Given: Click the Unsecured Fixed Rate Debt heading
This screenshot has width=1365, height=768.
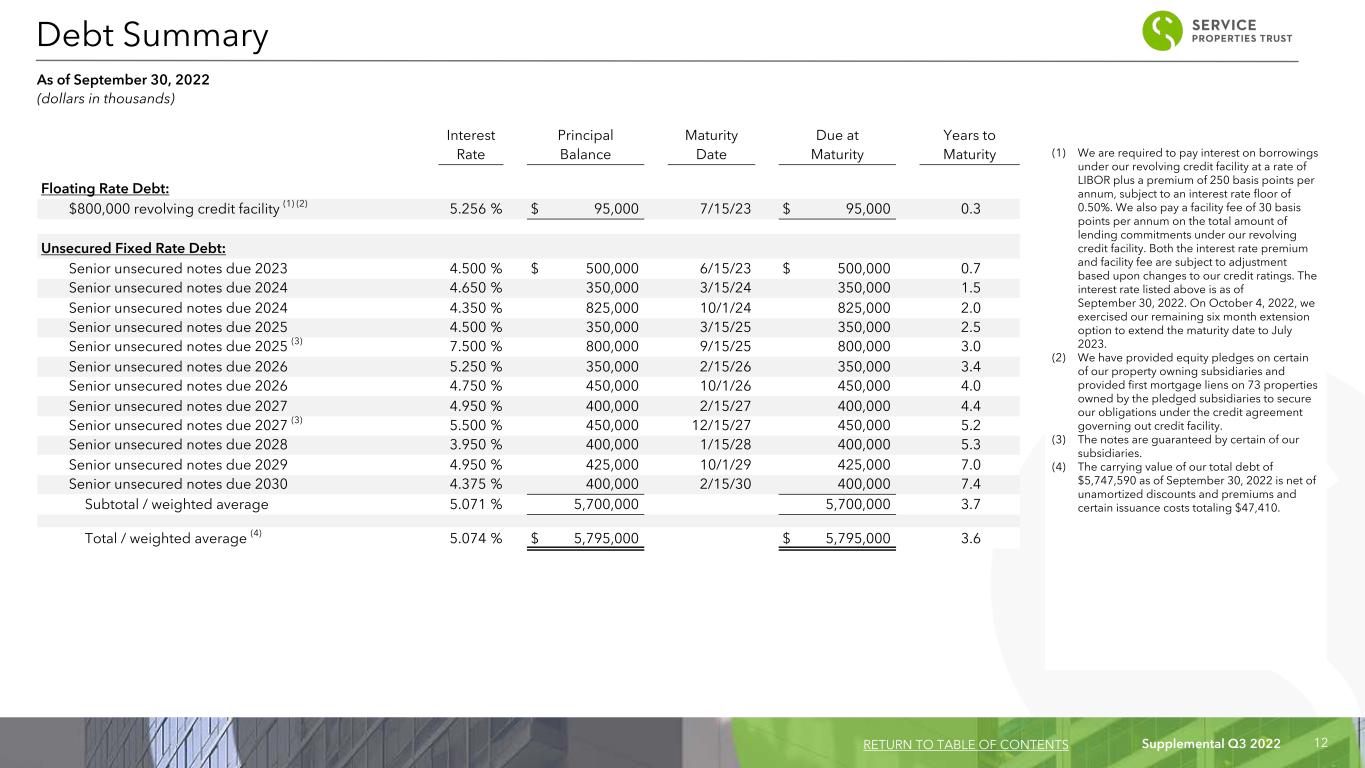Looking at the screenshot, I should pyautogui.click(x=139, y=248).
